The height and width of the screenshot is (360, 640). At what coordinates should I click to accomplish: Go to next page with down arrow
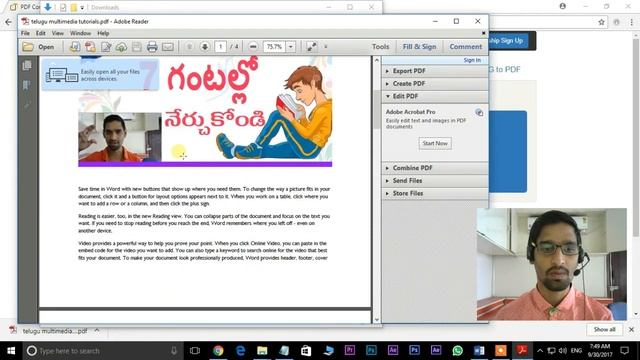205,47
